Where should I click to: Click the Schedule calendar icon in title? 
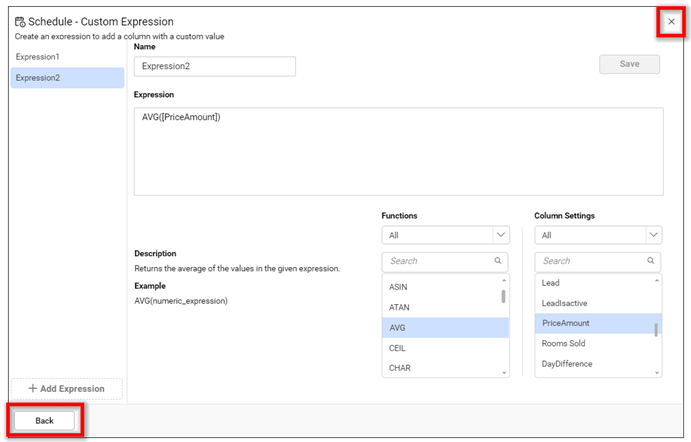[x=20, y=21]
